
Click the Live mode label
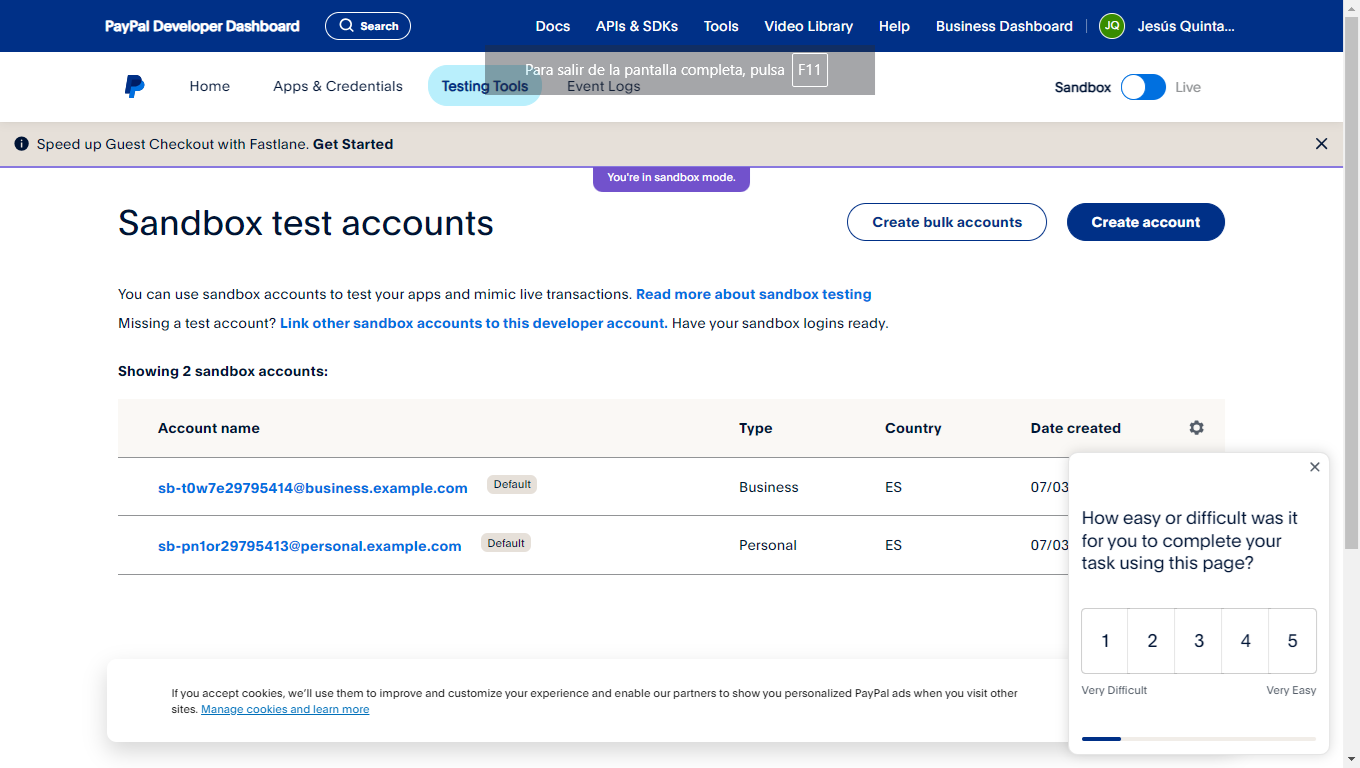point(1188,87)
